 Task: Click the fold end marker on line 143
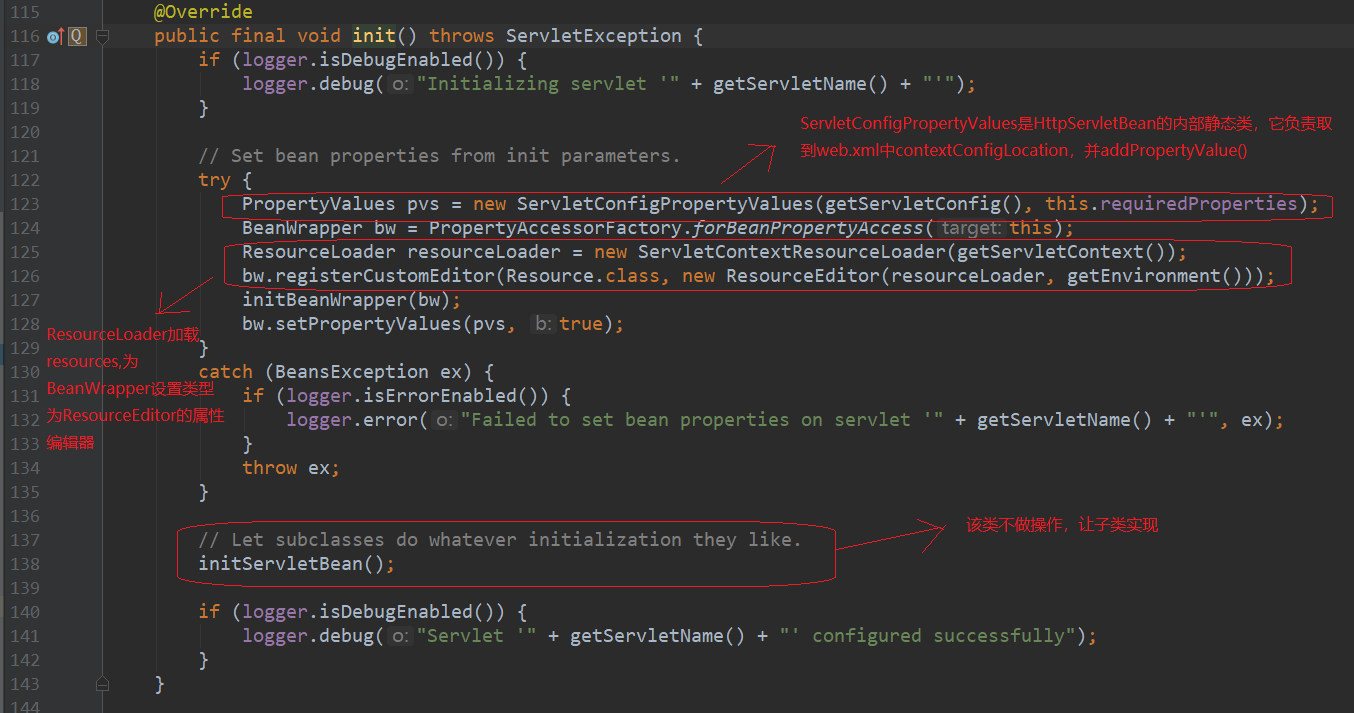pos(101,683)
